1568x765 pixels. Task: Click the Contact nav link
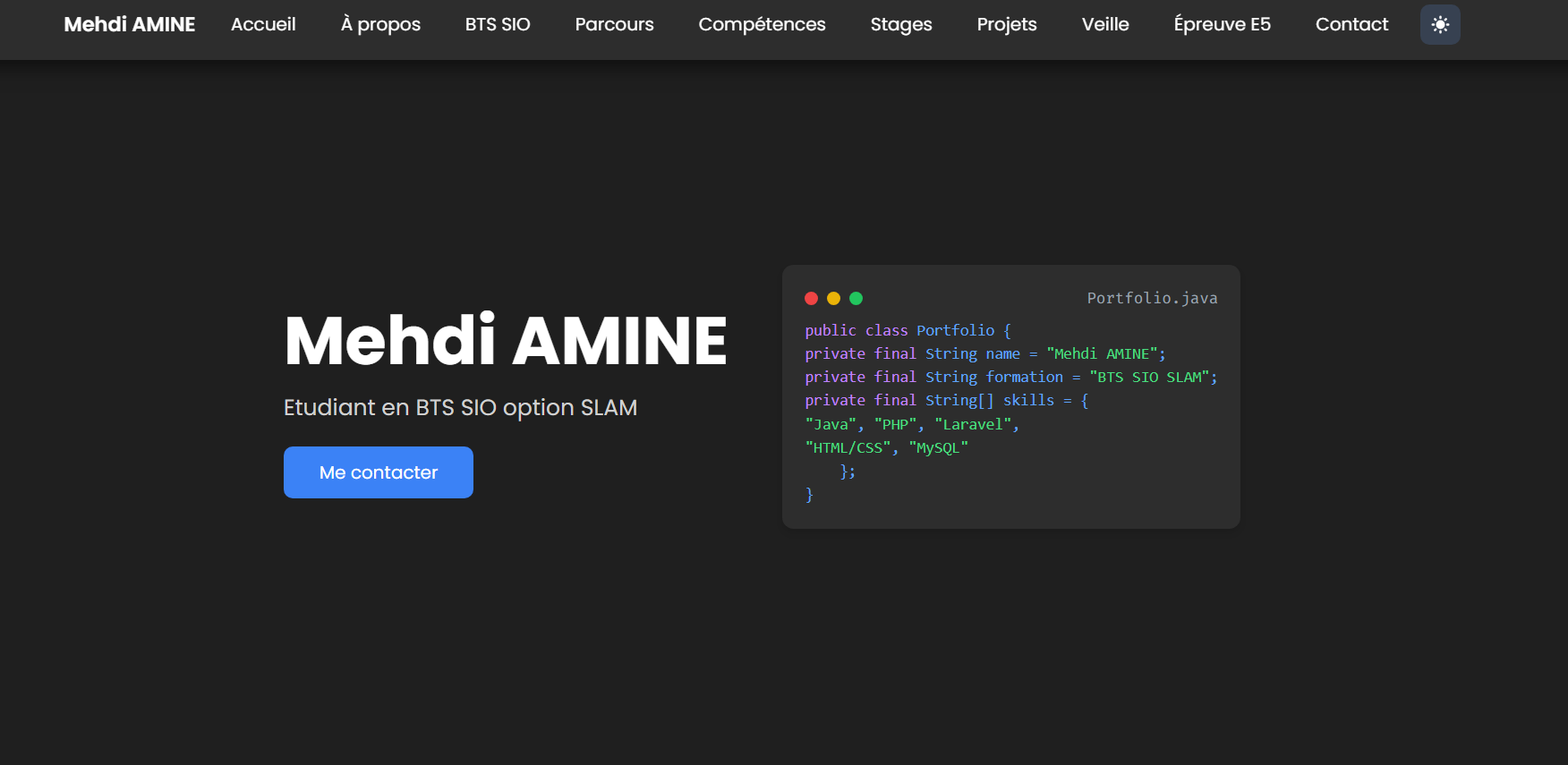[x=1351, y=25]
